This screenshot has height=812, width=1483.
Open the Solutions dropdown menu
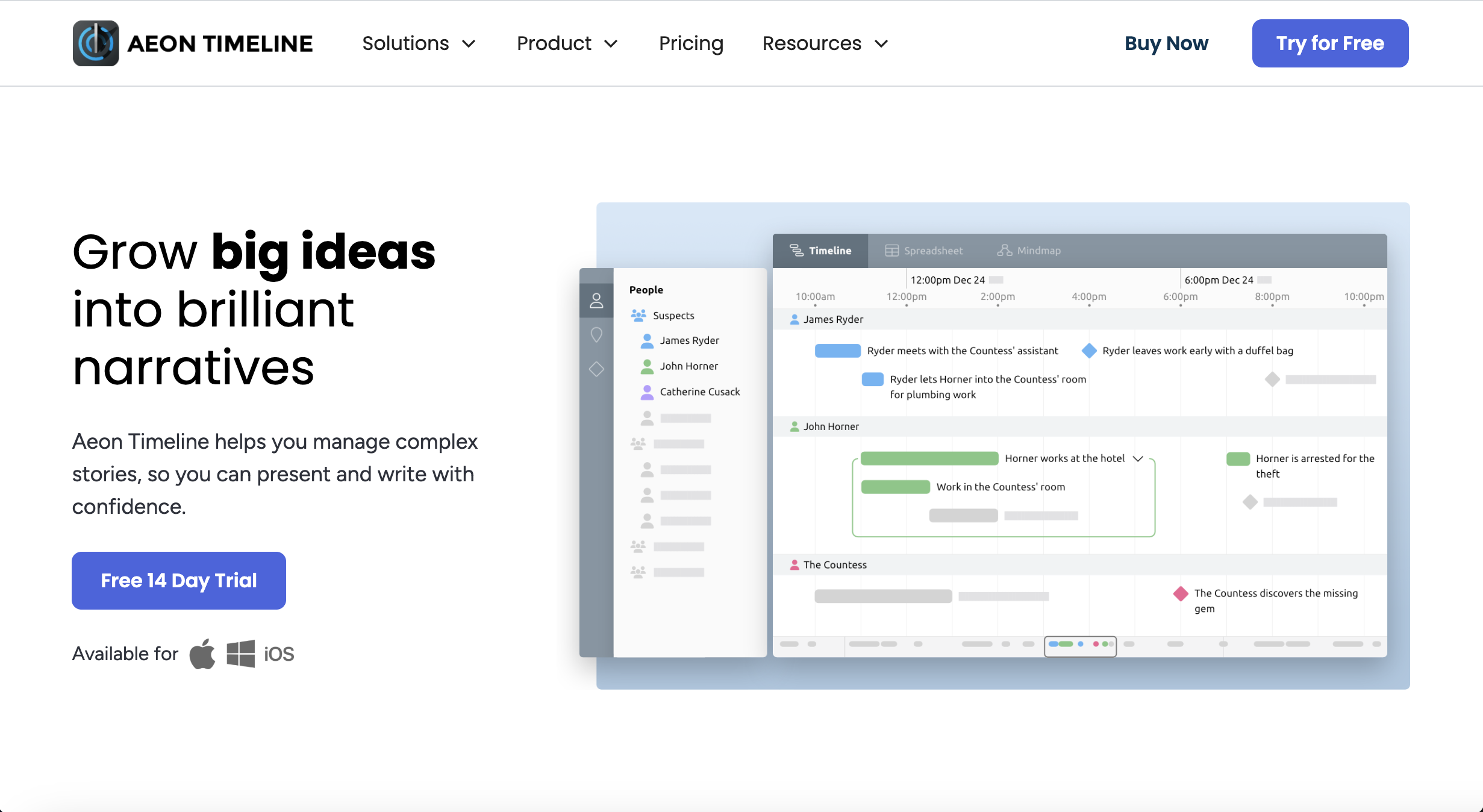tap(419, 43)
